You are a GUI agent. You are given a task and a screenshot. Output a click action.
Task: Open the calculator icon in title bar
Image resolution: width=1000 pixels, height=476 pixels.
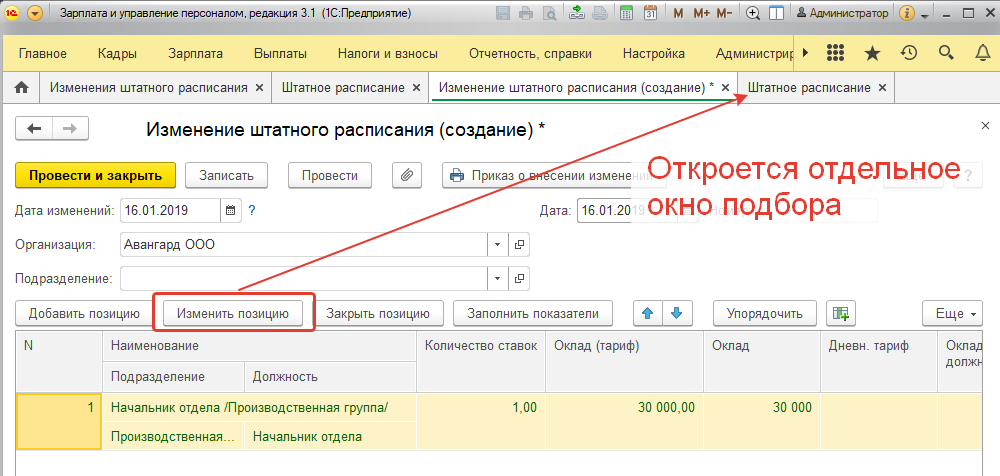point(626,14)
